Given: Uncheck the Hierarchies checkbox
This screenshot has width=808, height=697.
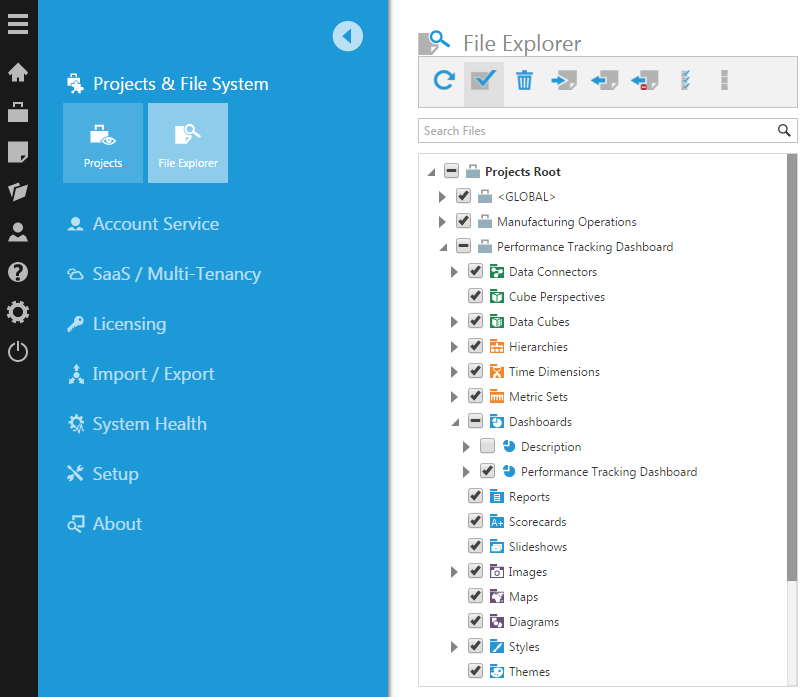Looking at the screenshot, I should (475, 346).
